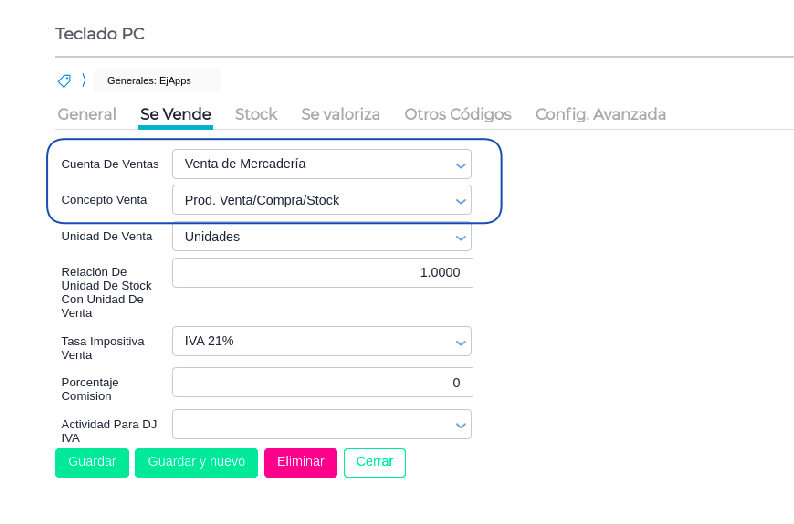Image resolution: width=794 pixels, height=524 pixels.
Task: Select the Generales: EjApps tag chip
Action: tap(148, 81)
